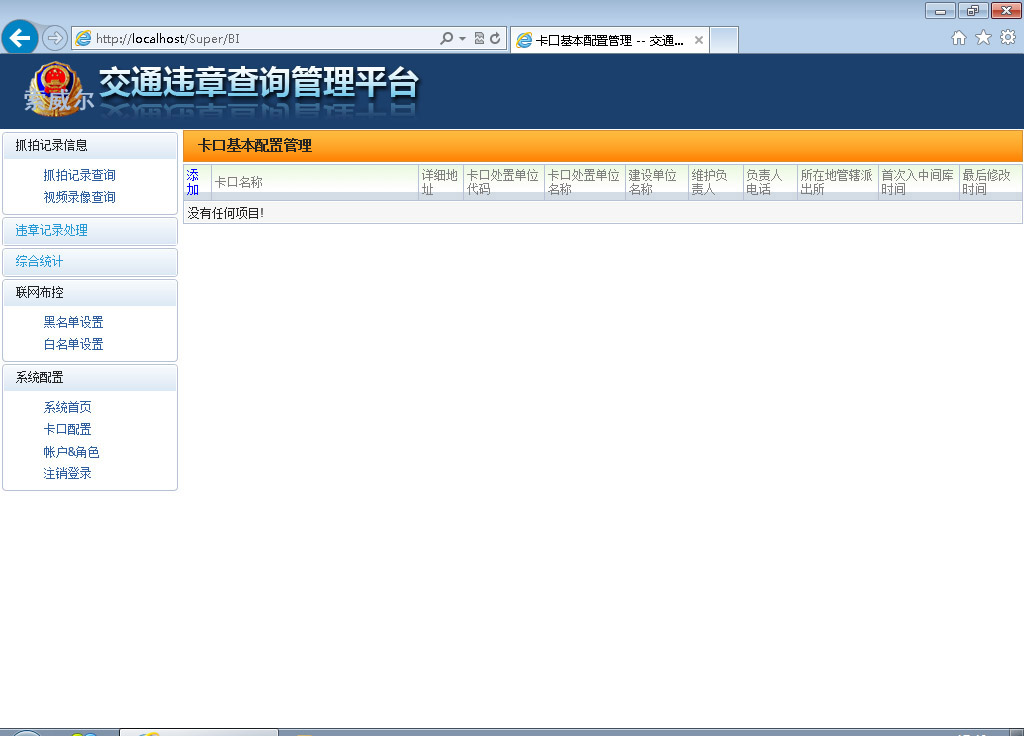Refresh the page with the reload icon

tap(494, 39)
